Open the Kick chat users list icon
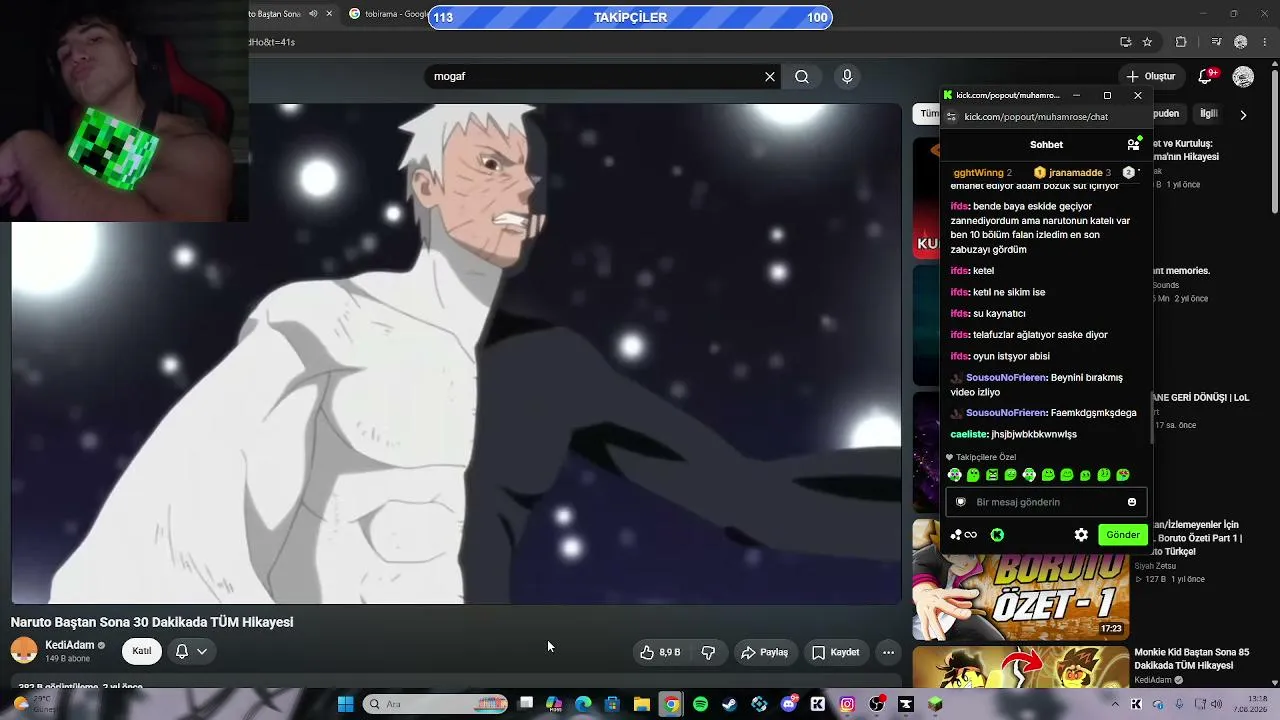This screenshot has height=720, width=1280. pos(1133,144)
